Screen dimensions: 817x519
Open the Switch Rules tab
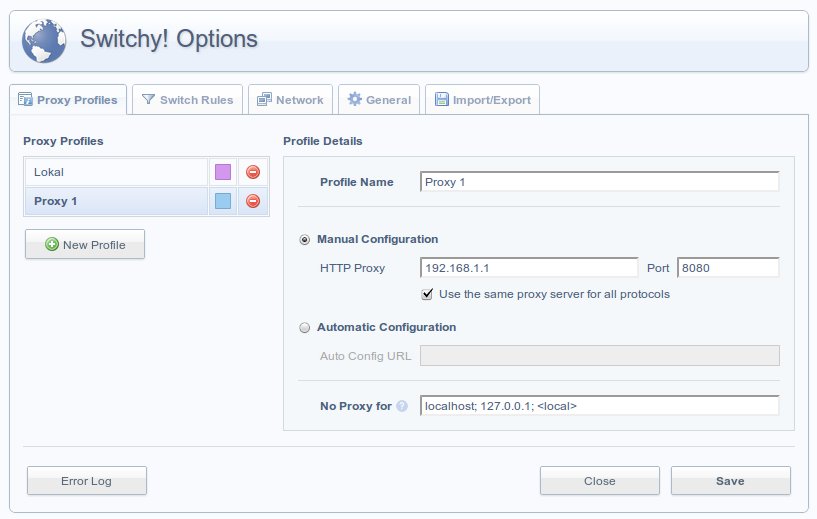pyautogui.click(x=187, y=100)
